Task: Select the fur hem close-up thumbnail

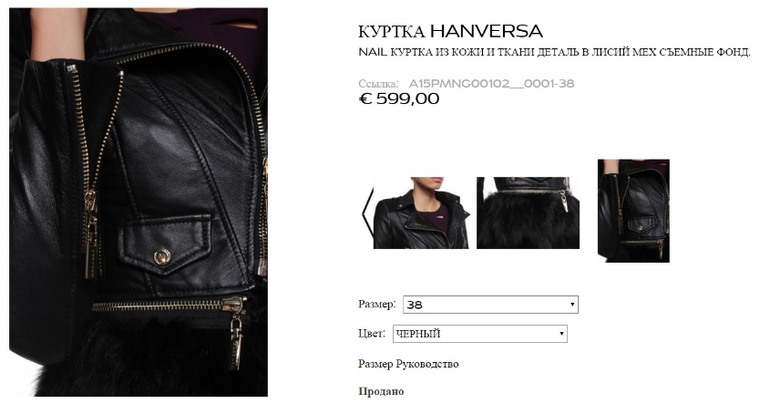Action: [x=528, y=213]
